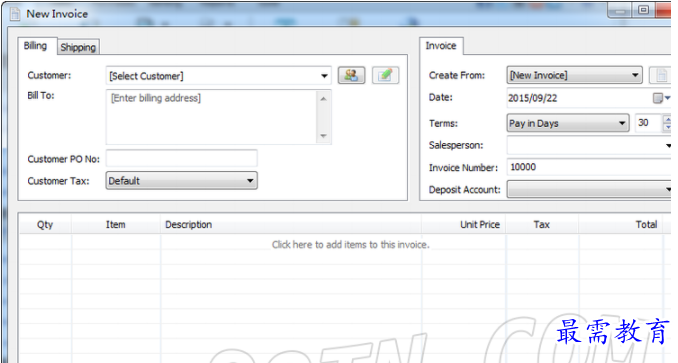
Task: Select the Billing tab
Action: (x=35, y=46)
